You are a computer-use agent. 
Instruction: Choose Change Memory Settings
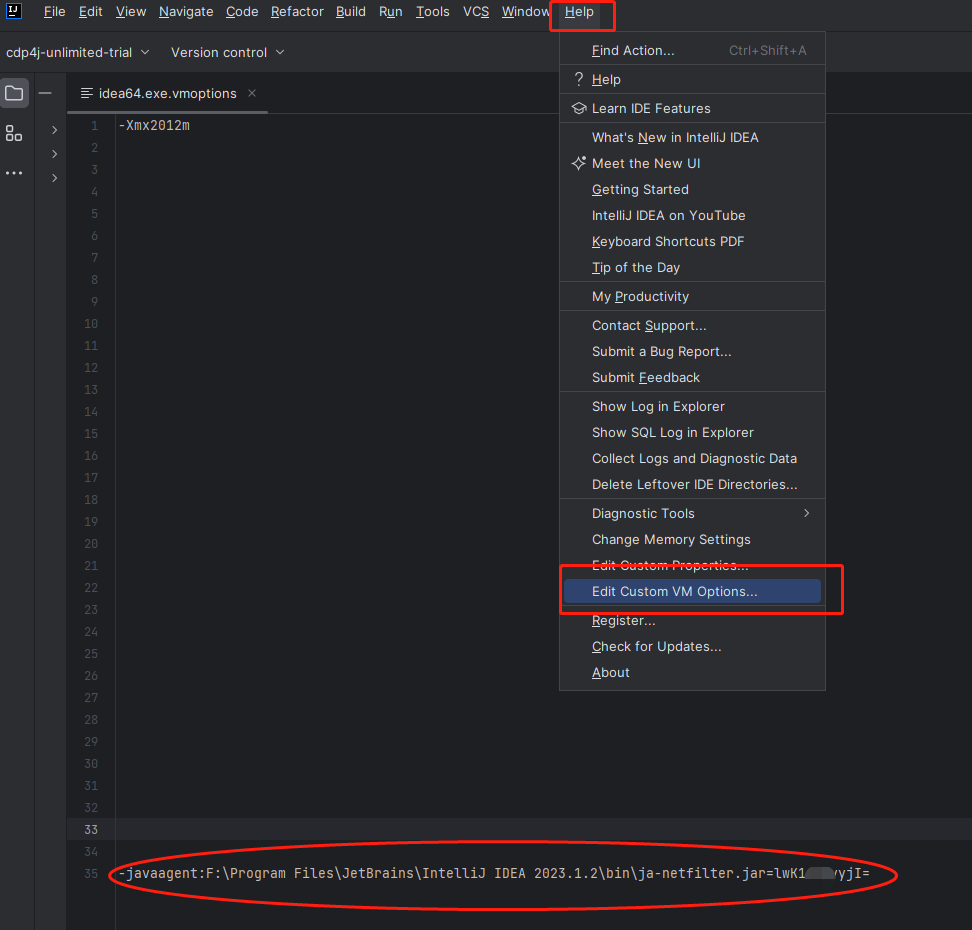(692, 540)
